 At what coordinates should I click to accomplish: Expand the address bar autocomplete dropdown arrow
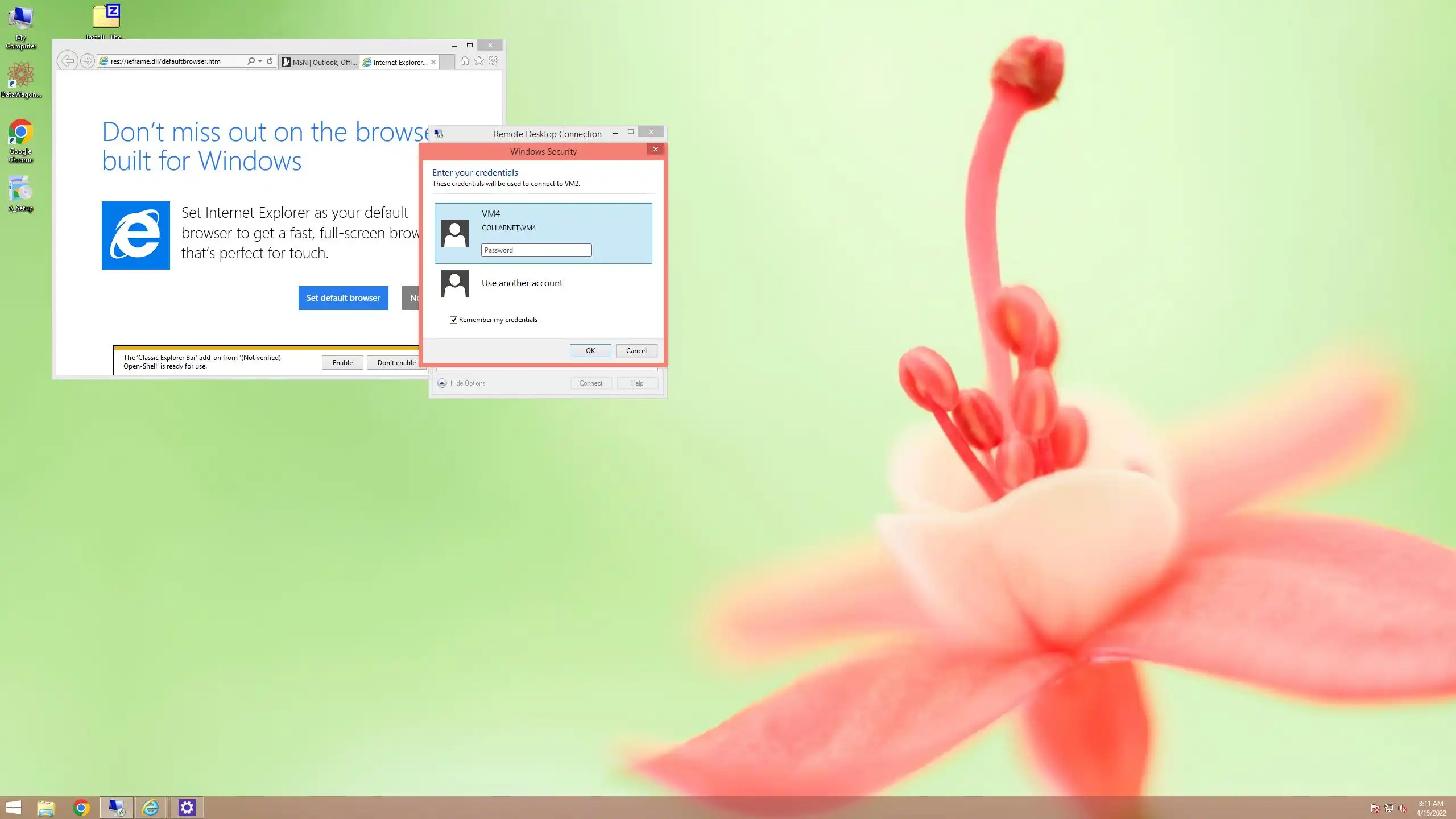260,61
